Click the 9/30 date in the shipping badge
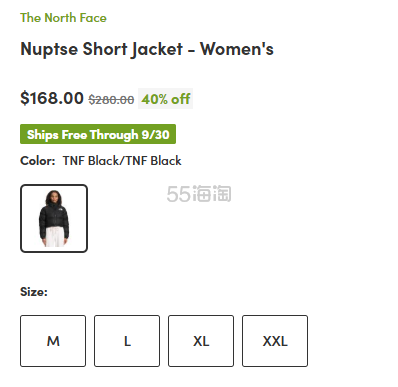398x387 pixels. tap(155, 135)
